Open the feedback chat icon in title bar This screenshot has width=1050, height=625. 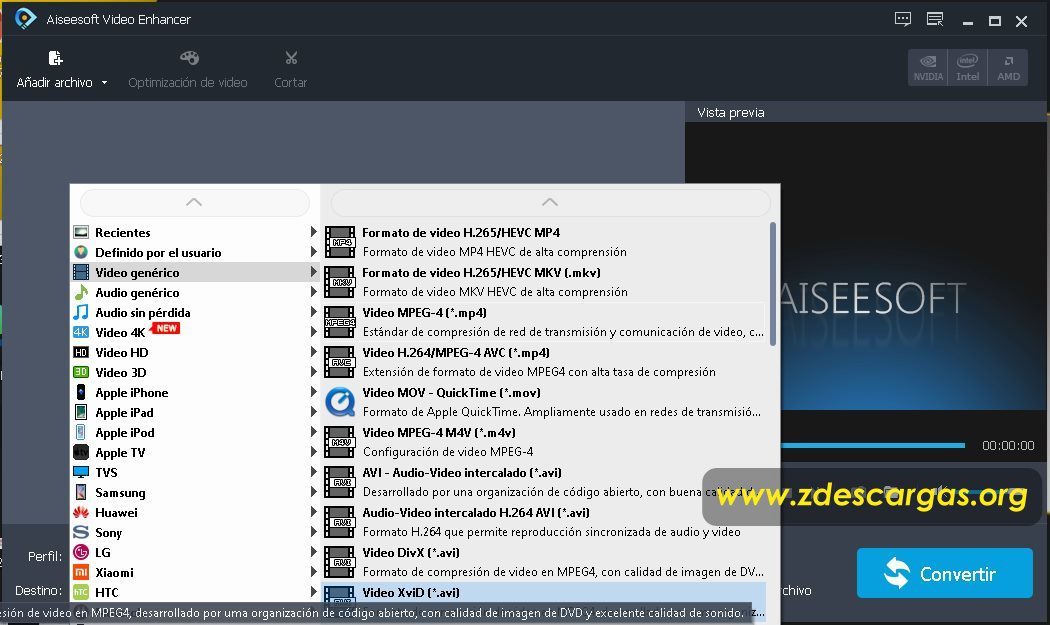coord(903,19)
